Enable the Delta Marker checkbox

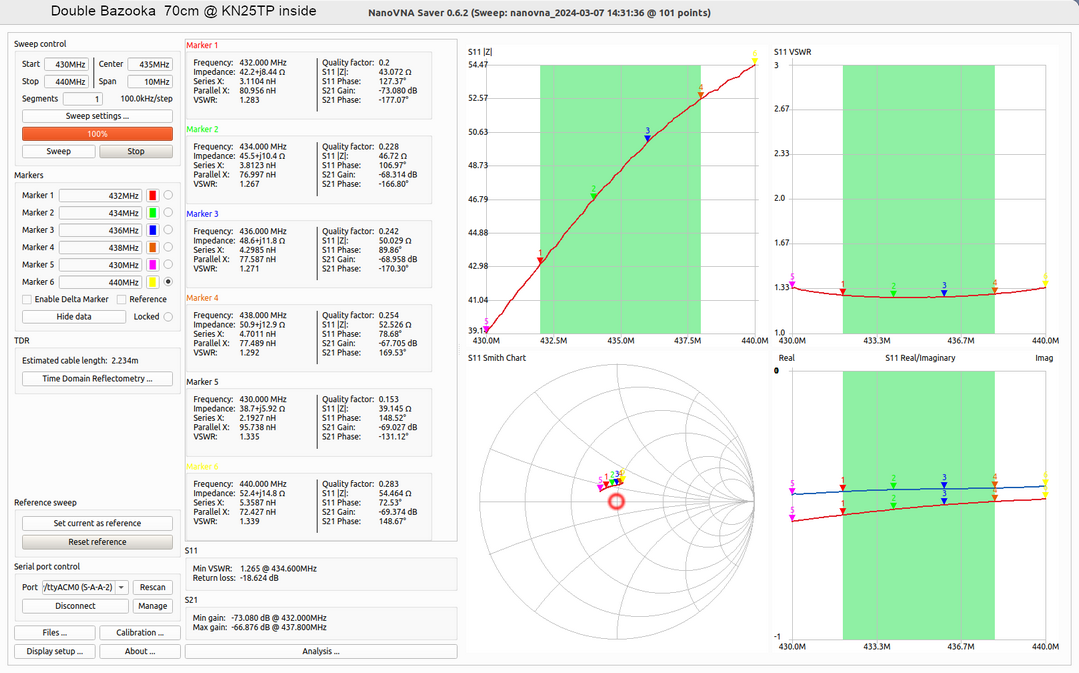[27, 299]
